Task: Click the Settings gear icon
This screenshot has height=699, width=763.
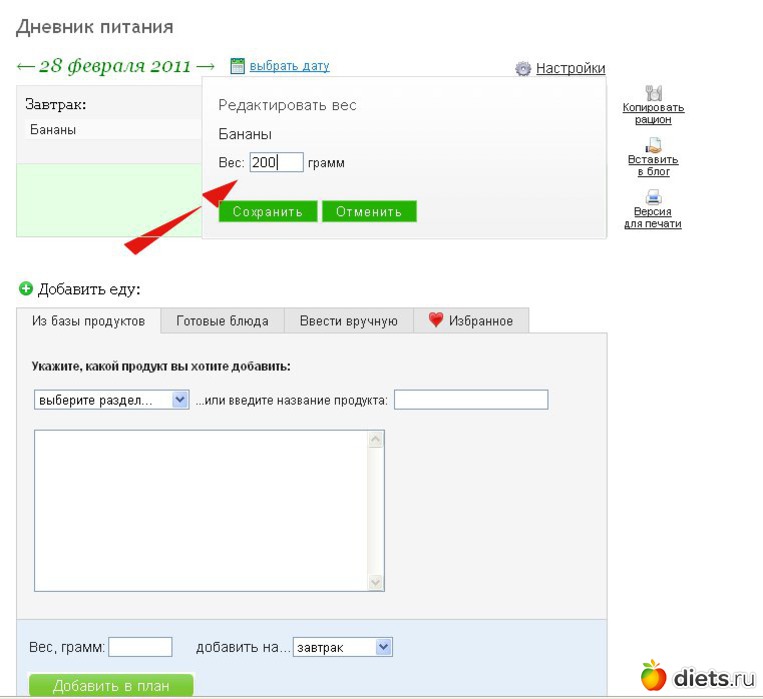Action: (x=523, y=69)
